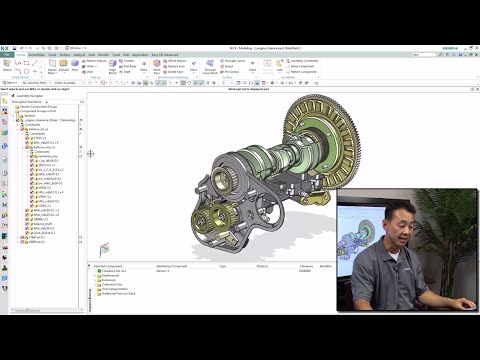Click the Edge Blend icon
The height and width of the screenshot is (360, 480).
[113, 63]
